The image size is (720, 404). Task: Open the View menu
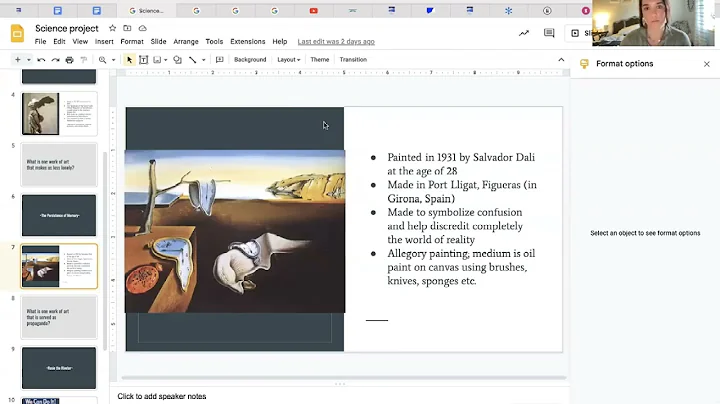[x=80, y=41]
